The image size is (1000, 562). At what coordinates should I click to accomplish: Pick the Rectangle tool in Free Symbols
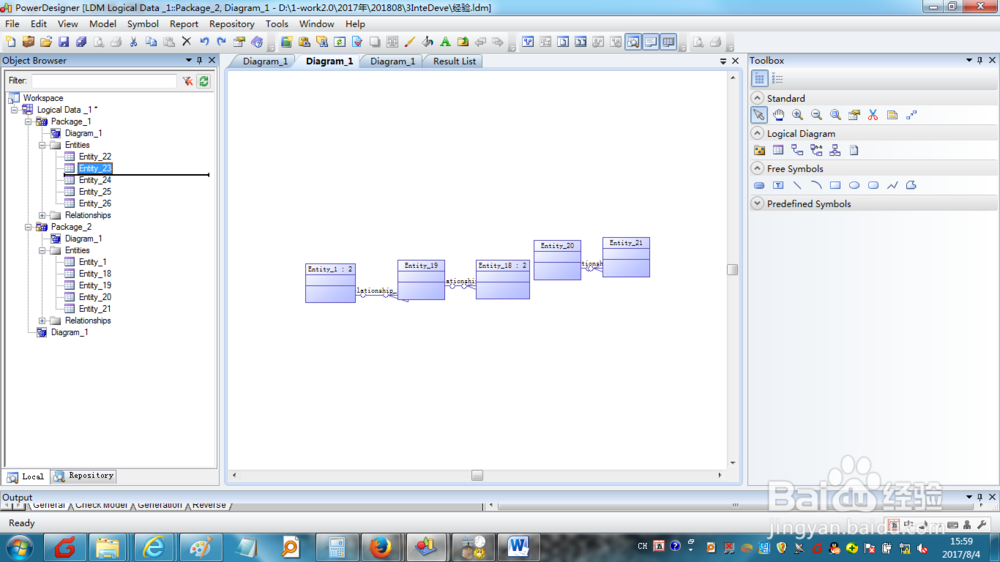835,185
